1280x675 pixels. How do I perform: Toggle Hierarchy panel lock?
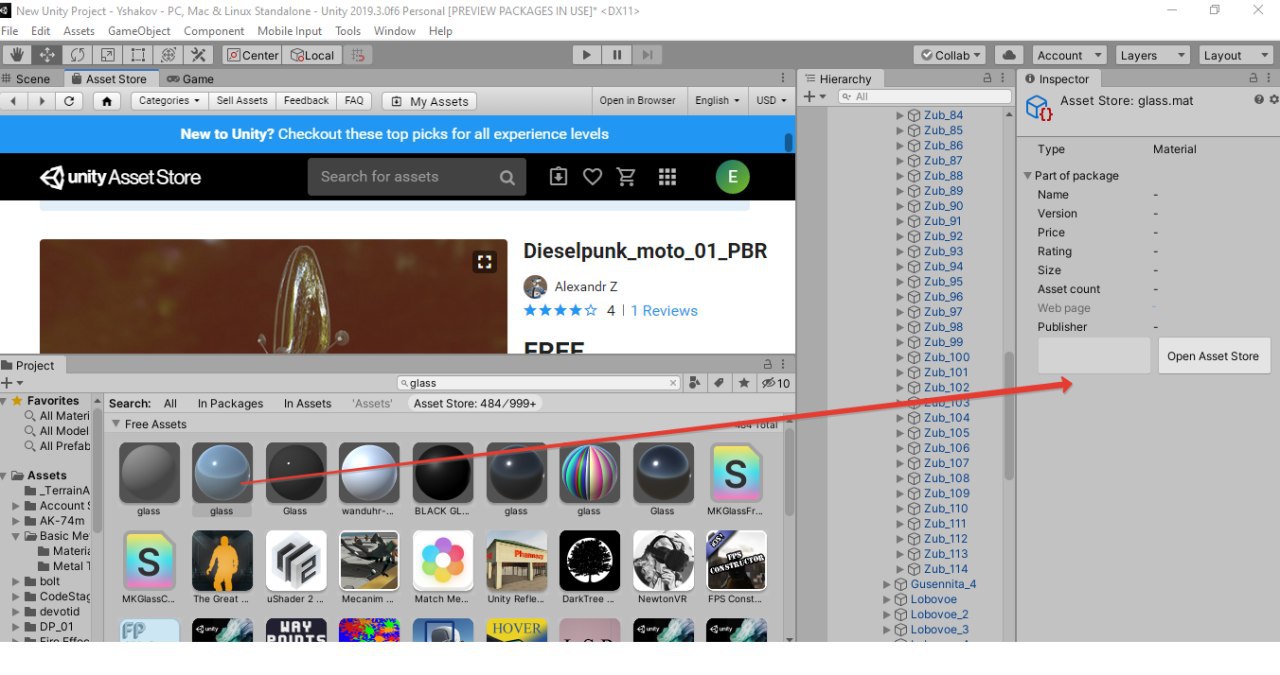click(x=987, y=78)
